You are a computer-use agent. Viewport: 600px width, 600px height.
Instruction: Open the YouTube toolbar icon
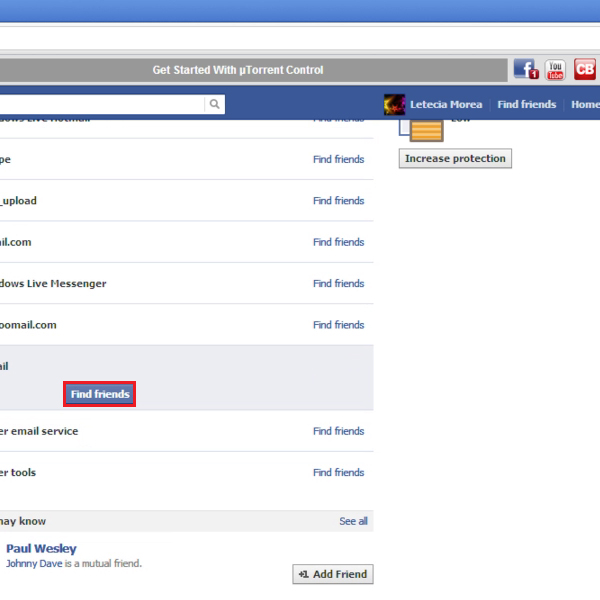click(555, 70)
